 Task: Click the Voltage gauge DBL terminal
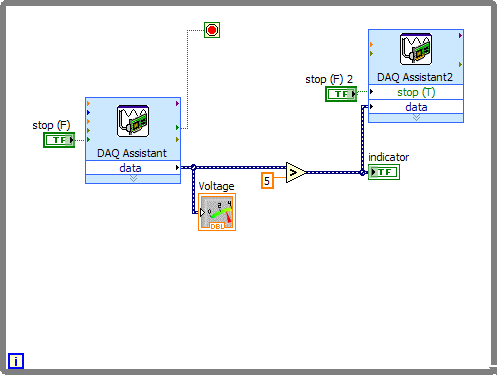coord(217,212)
